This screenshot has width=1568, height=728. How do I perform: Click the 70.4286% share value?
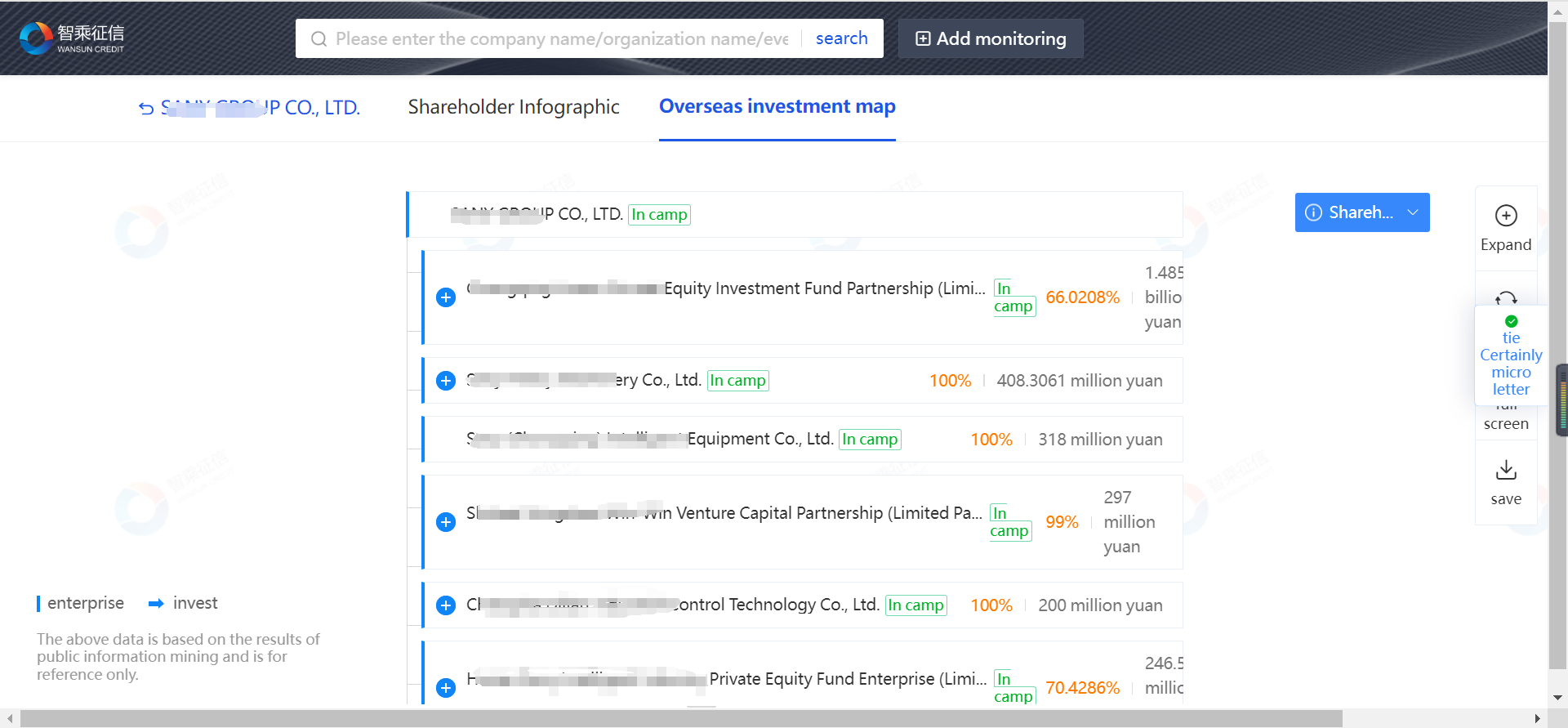[1082, 688]
